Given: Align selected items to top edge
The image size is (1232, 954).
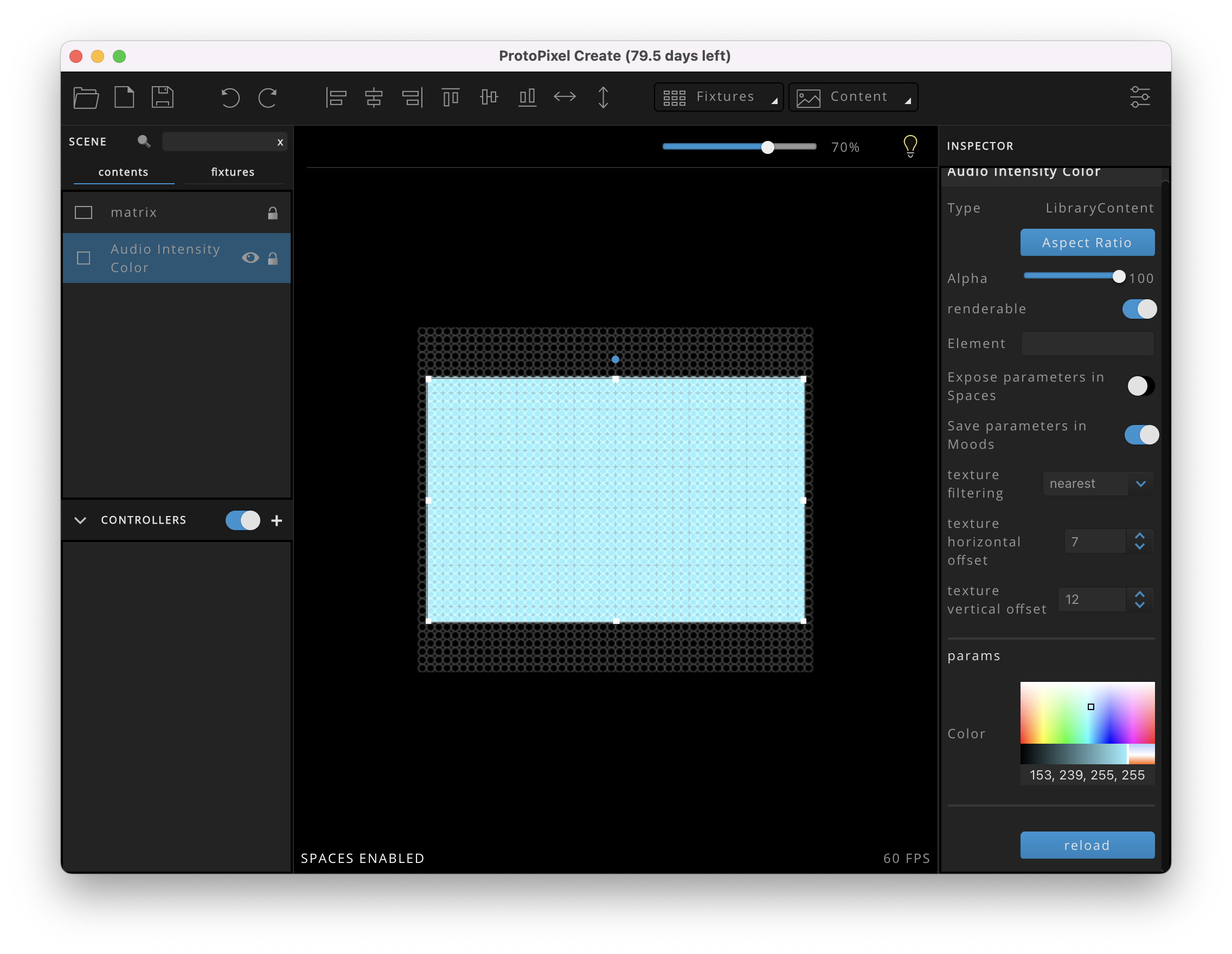Looking at the screenshot, I should (x=450, y=97).
